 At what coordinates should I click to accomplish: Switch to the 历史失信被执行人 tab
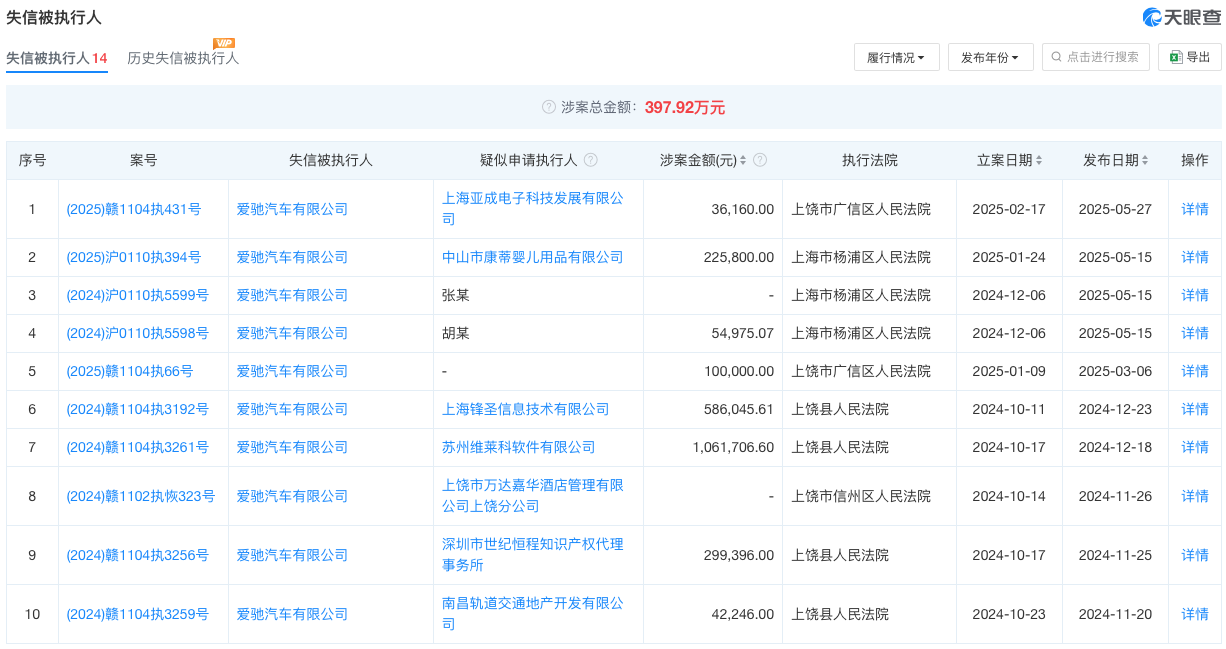(183, 58)
